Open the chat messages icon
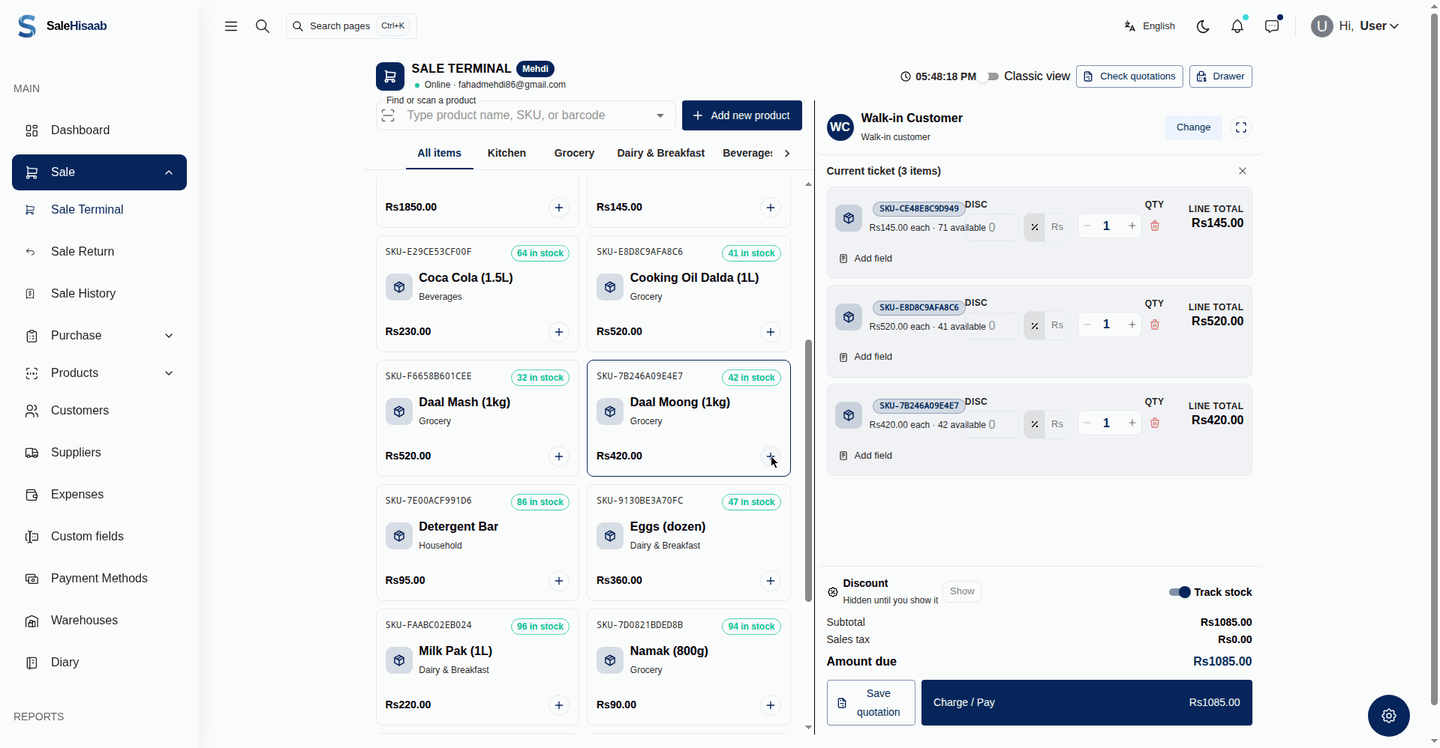This screenshot has width=1440, height=748. coord(1272,26)
